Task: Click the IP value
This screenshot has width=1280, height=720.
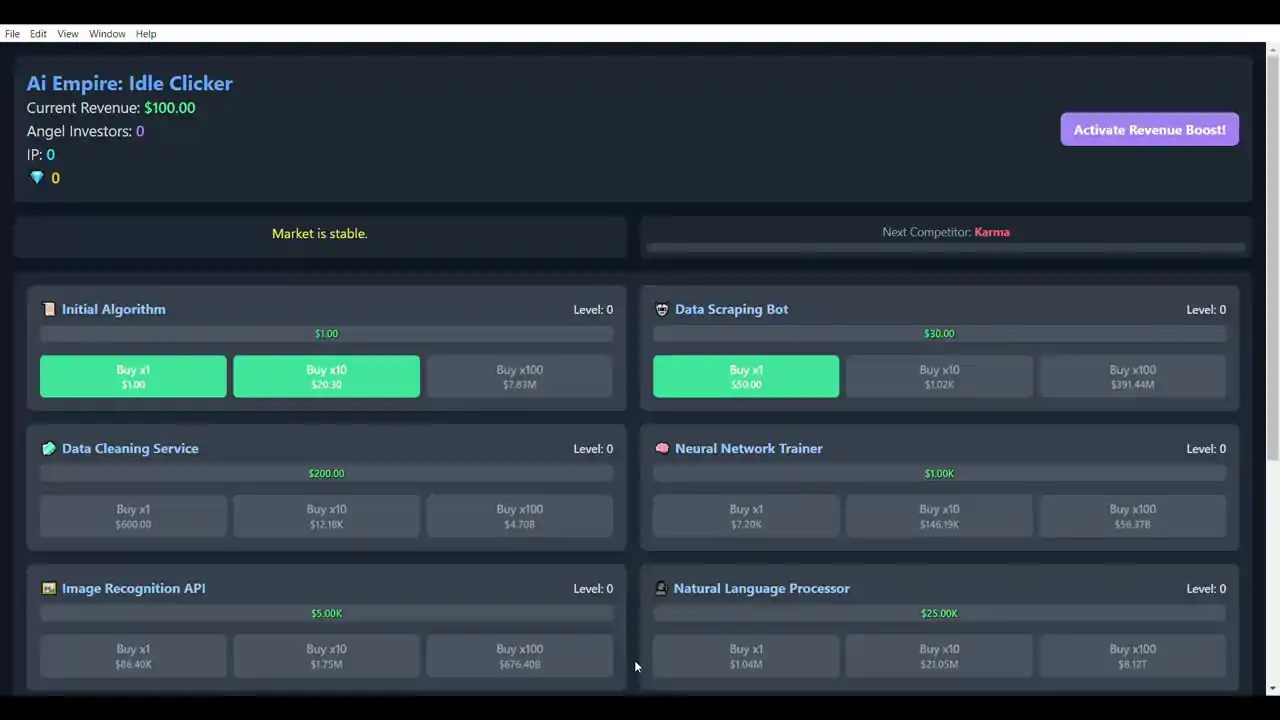Action: pos(51,155)
